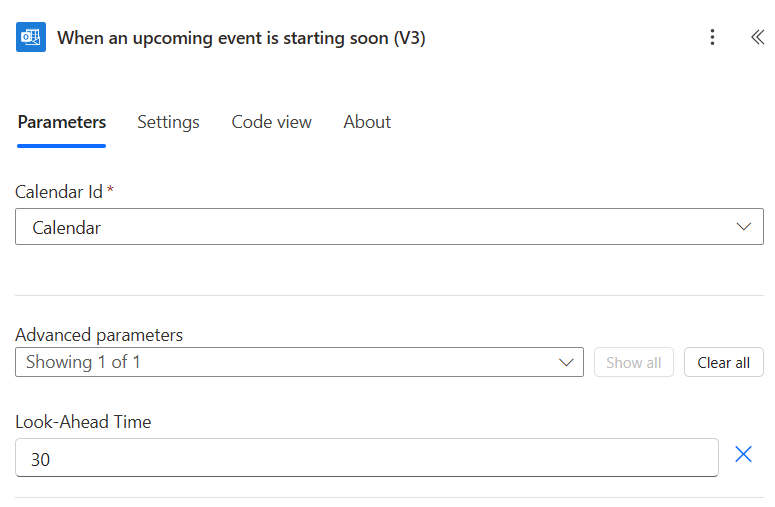
Task: Collapse the panel with double chevron
Action: (757, 38)
